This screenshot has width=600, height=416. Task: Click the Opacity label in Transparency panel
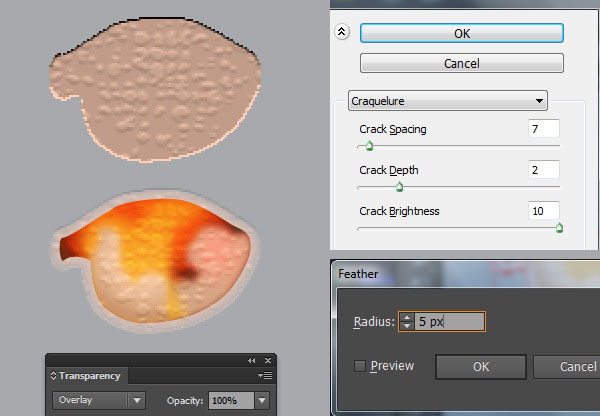pos(185,401)
